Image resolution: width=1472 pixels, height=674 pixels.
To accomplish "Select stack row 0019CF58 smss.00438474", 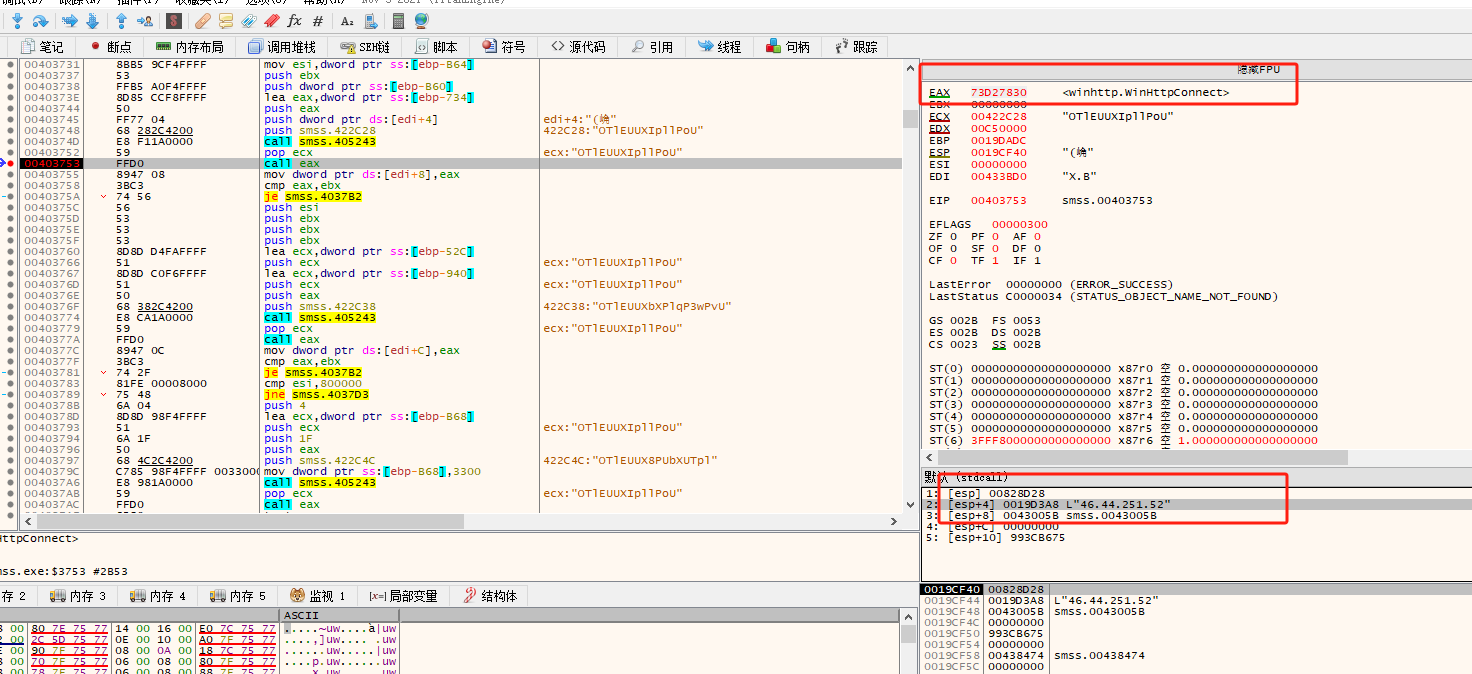I will [1195, 655].
